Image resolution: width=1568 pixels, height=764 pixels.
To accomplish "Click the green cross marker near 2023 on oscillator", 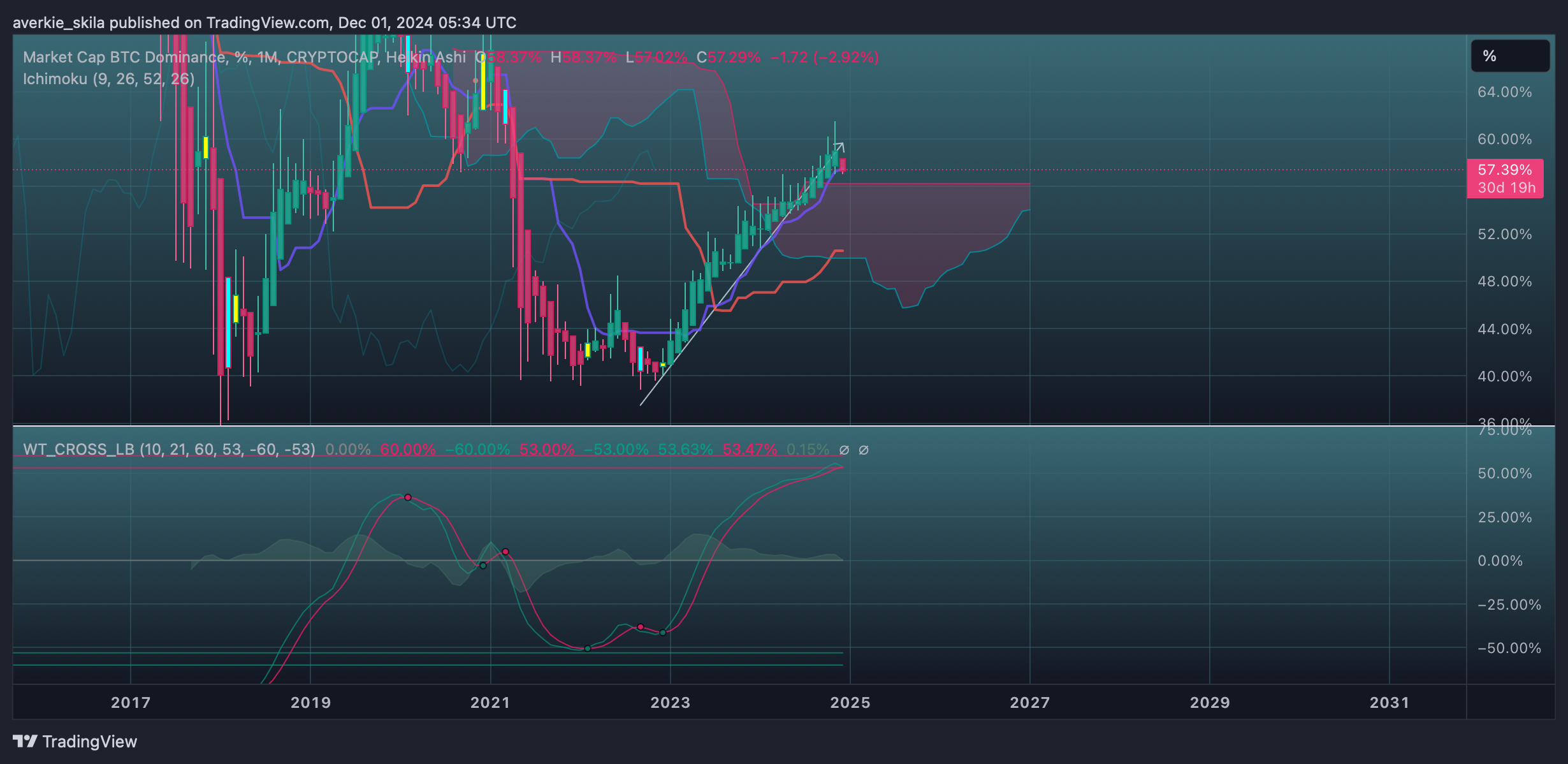I will point(663,633).
